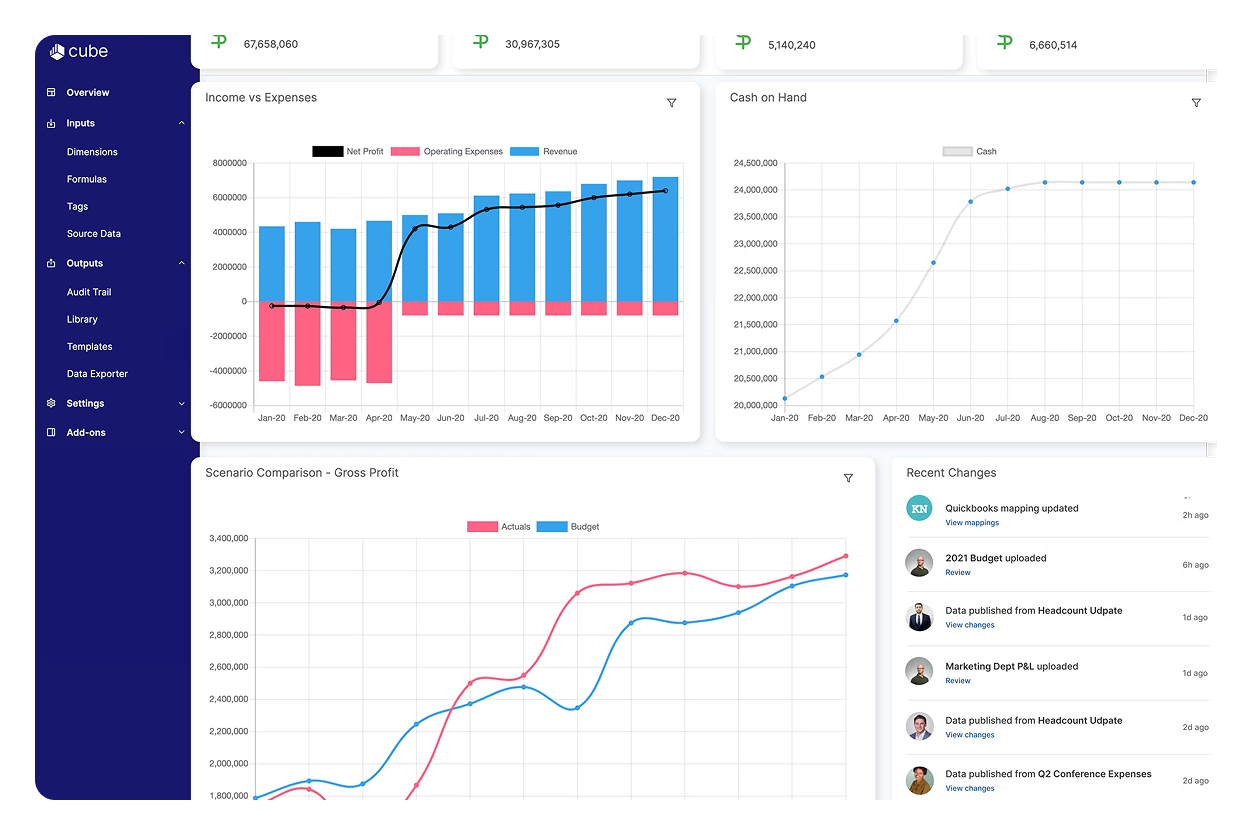Open the filter on Income vs Expenses chart
The width and height of the screenshot is (1252, 835).
pyautogui.click(x=671, y=102)
